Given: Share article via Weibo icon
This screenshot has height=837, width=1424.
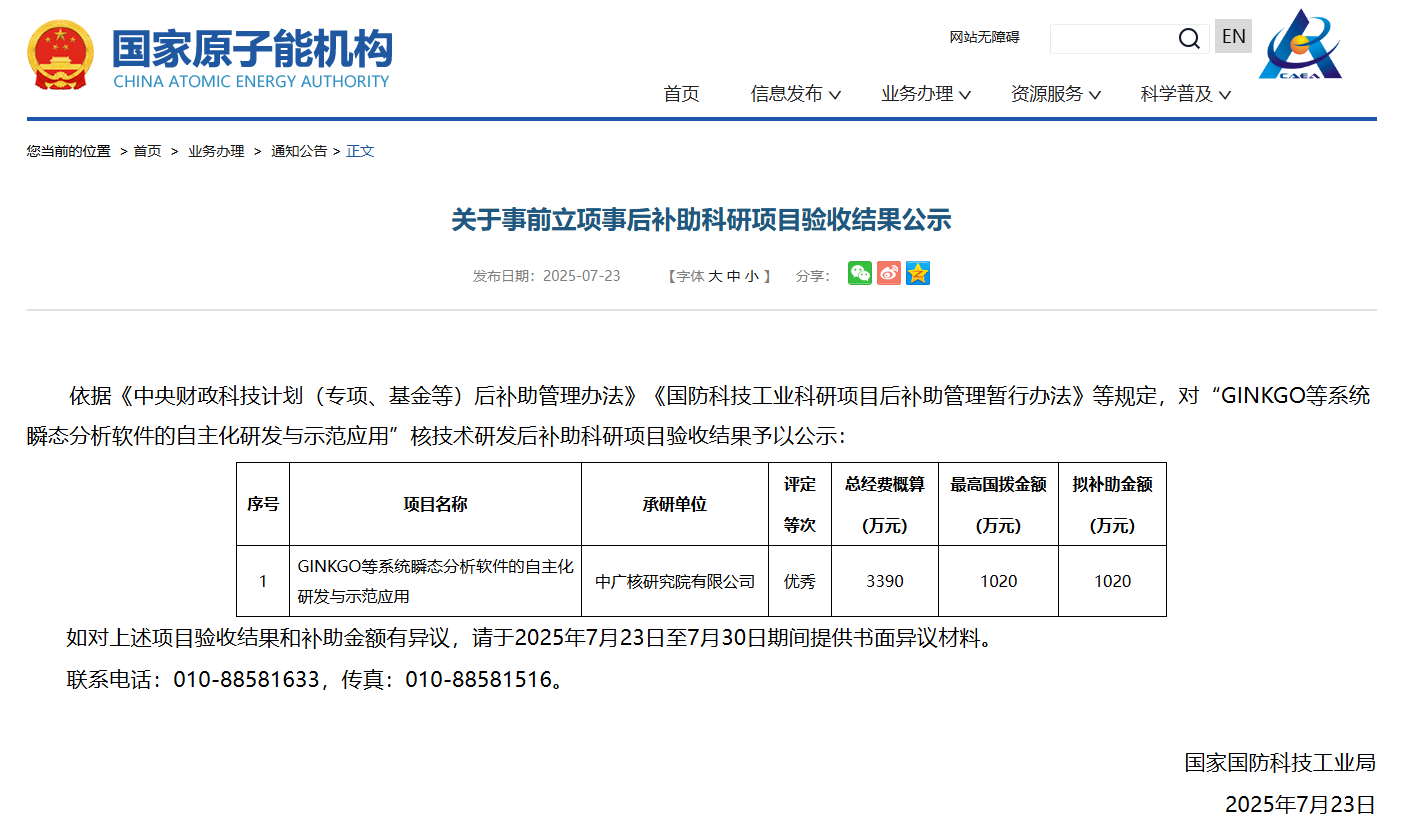Looking at the screenshot, I should point(889,273).
